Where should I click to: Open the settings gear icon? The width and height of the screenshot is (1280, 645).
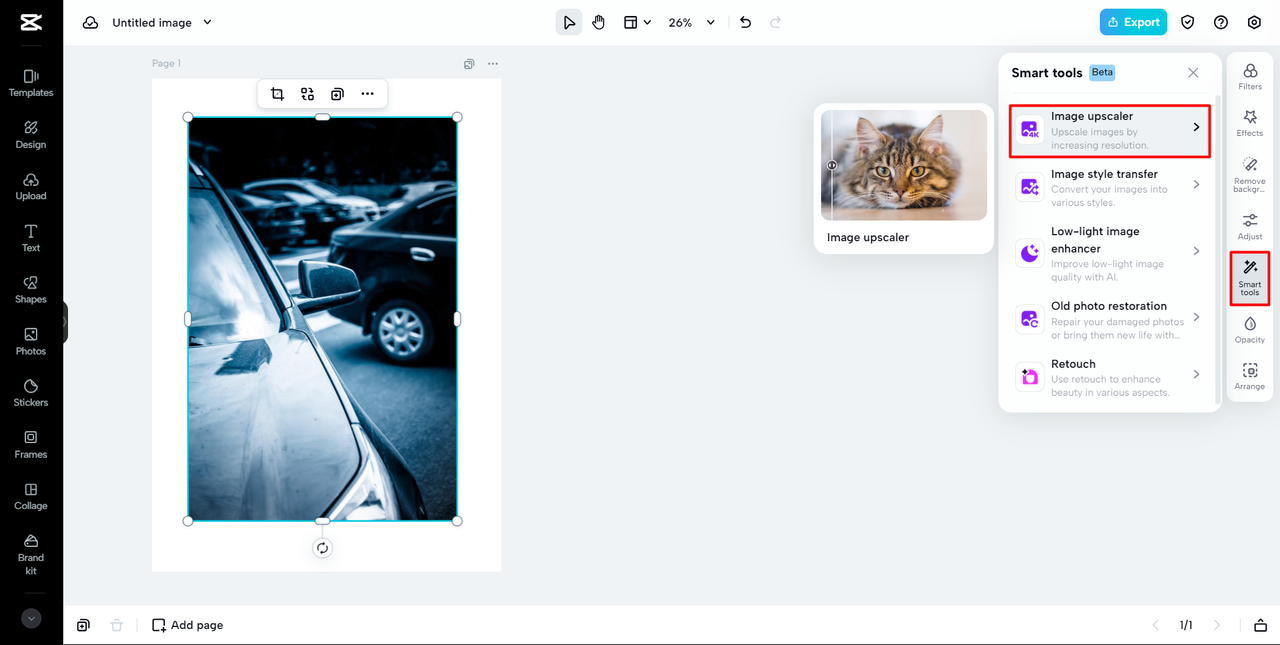[1254, 22]
